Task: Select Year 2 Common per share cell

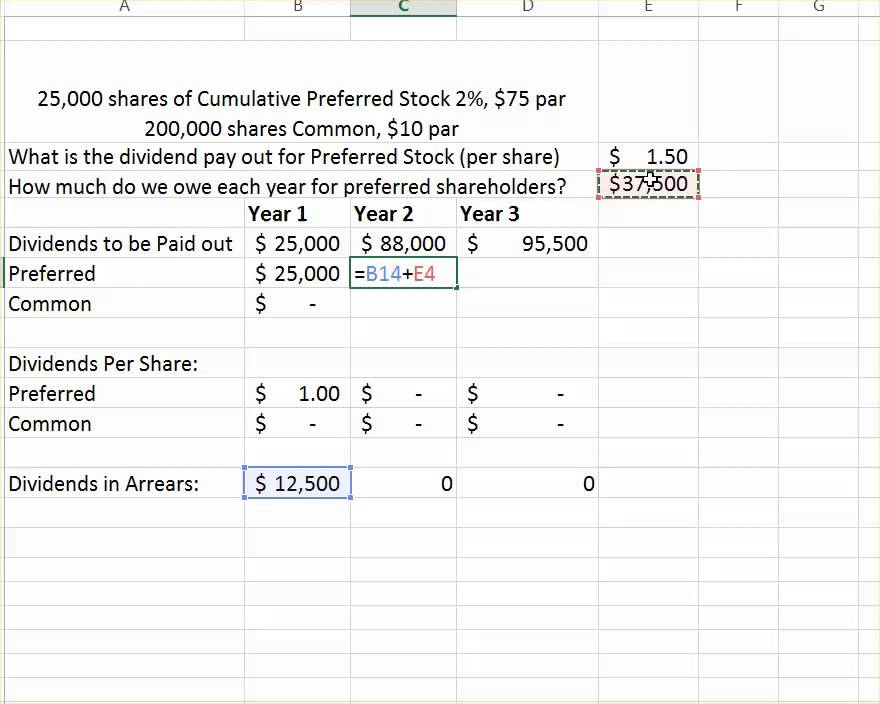Action: [404, 424]
